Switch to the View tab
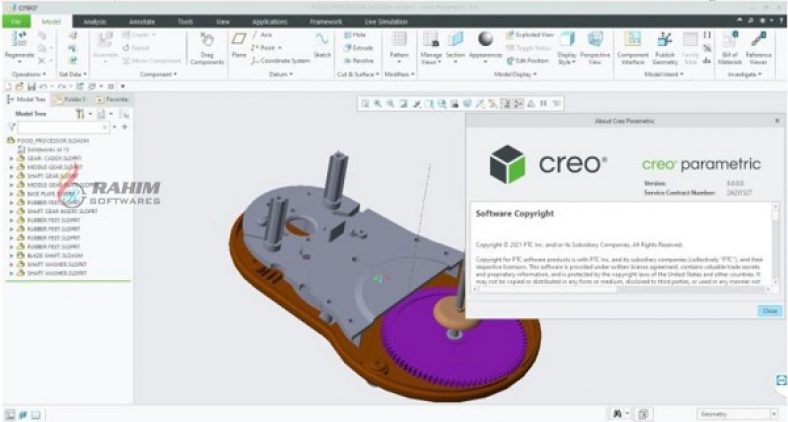 coord(223,22)
